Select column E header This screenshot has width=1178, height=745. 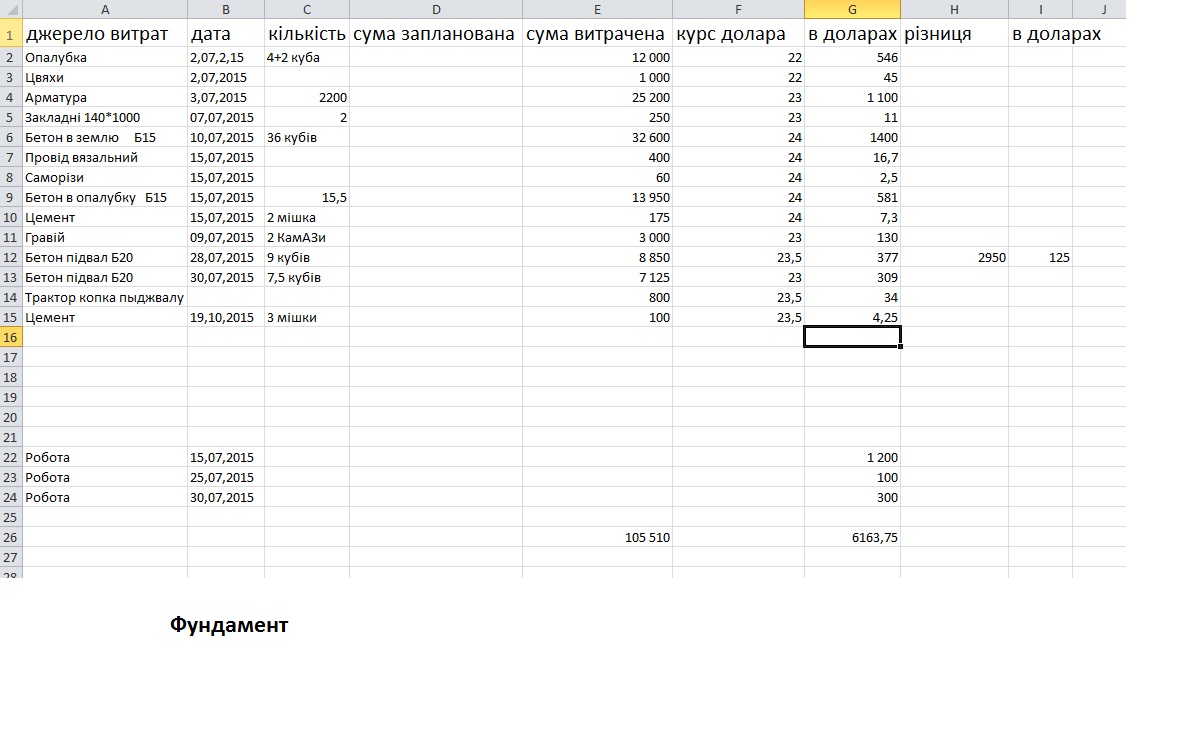pyautogui.click(x=597, y=9)
